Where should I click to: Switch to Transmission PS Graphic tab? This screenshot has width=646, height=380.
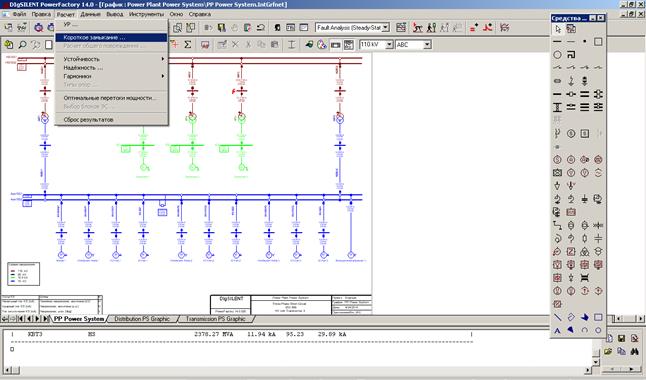point(215,319)
